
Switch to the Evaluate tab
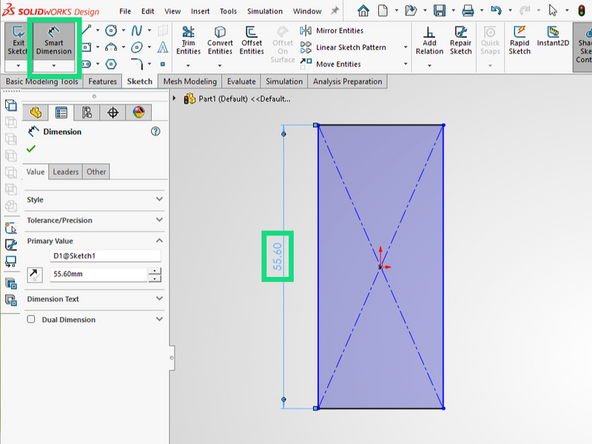(x=241, y=82)
